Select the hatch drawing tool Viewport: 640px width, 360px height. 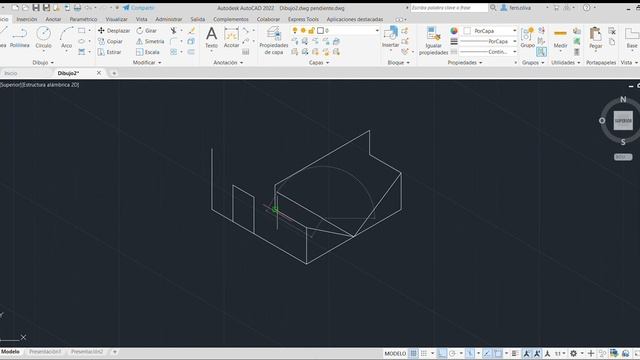tap(82, 52)
